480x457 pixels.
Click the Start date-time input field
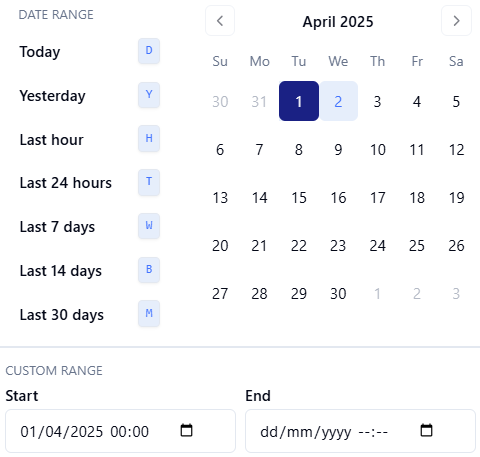pos(120,431)
